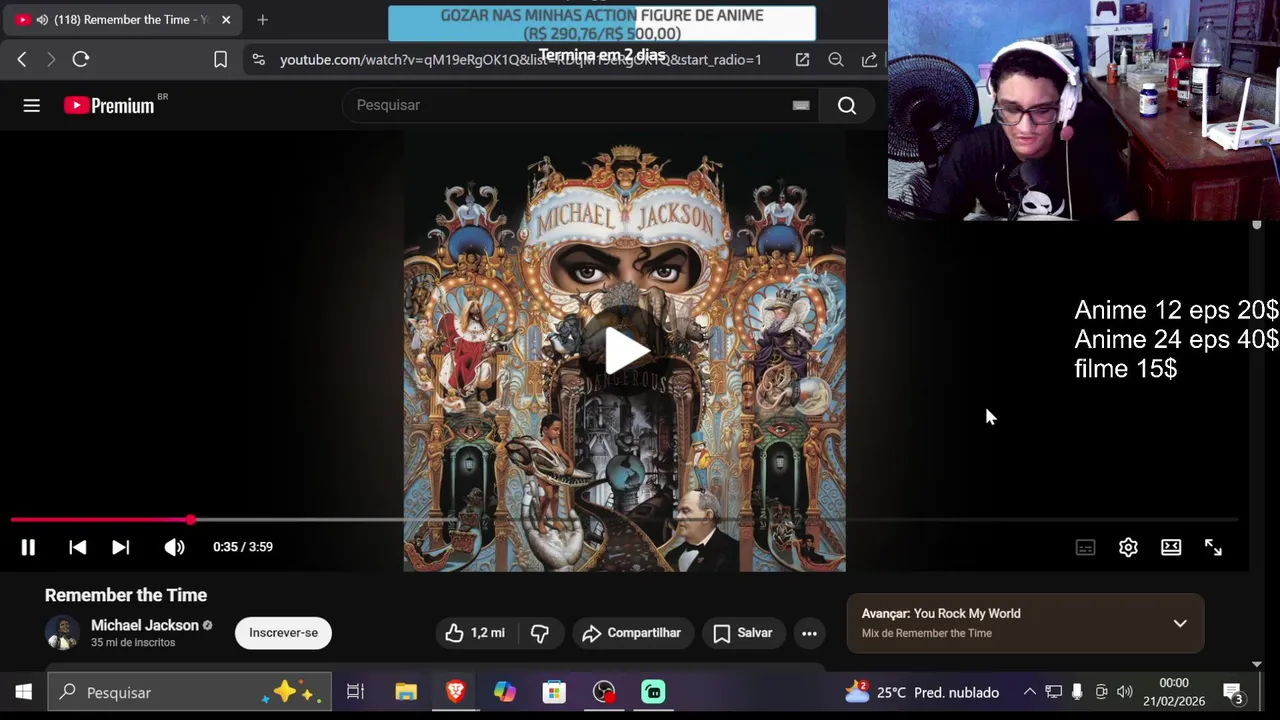
Task: Open the player settings gear
Action: (x=1128, y=547)
